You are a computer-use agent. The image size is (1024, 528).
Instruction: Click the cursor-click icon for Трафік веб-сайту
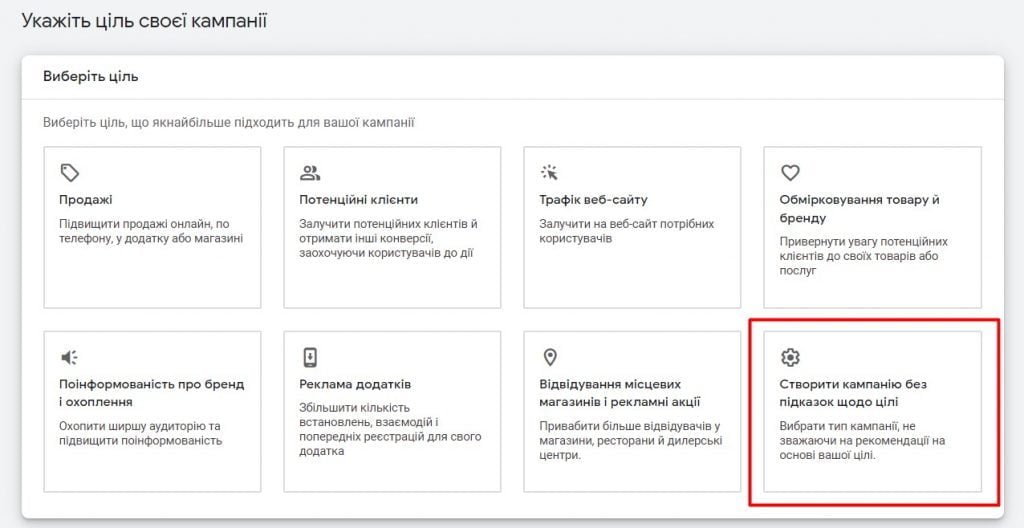click(549, 173)
